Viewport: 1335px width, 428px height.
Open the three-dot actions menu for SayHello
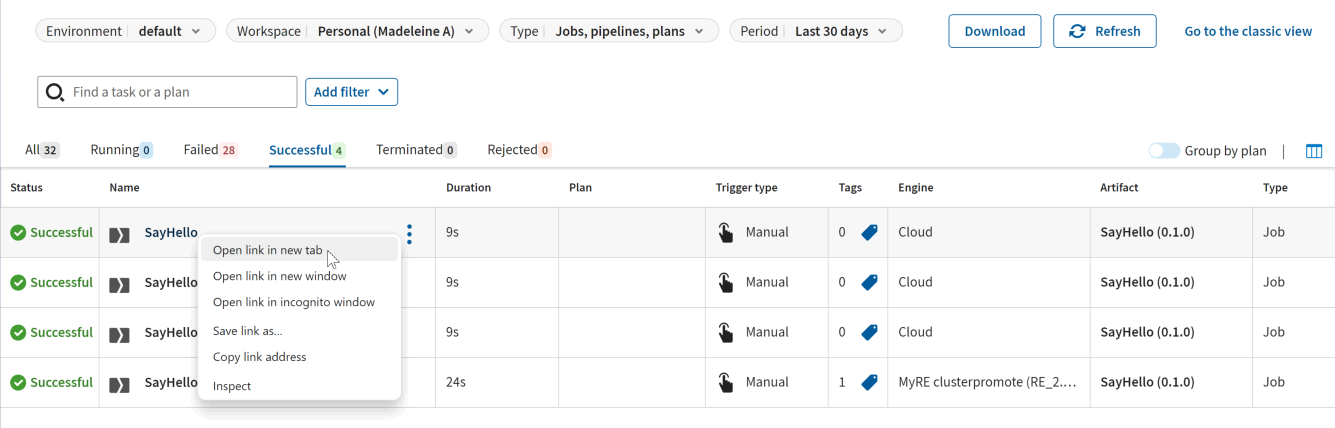[409, 233]
